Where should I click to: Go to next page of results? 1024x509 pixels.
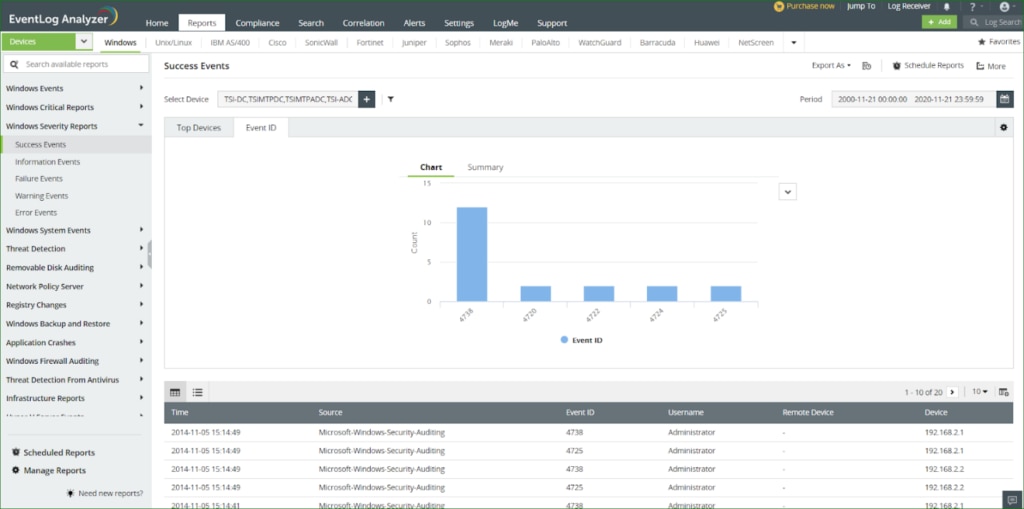point(952,392)
